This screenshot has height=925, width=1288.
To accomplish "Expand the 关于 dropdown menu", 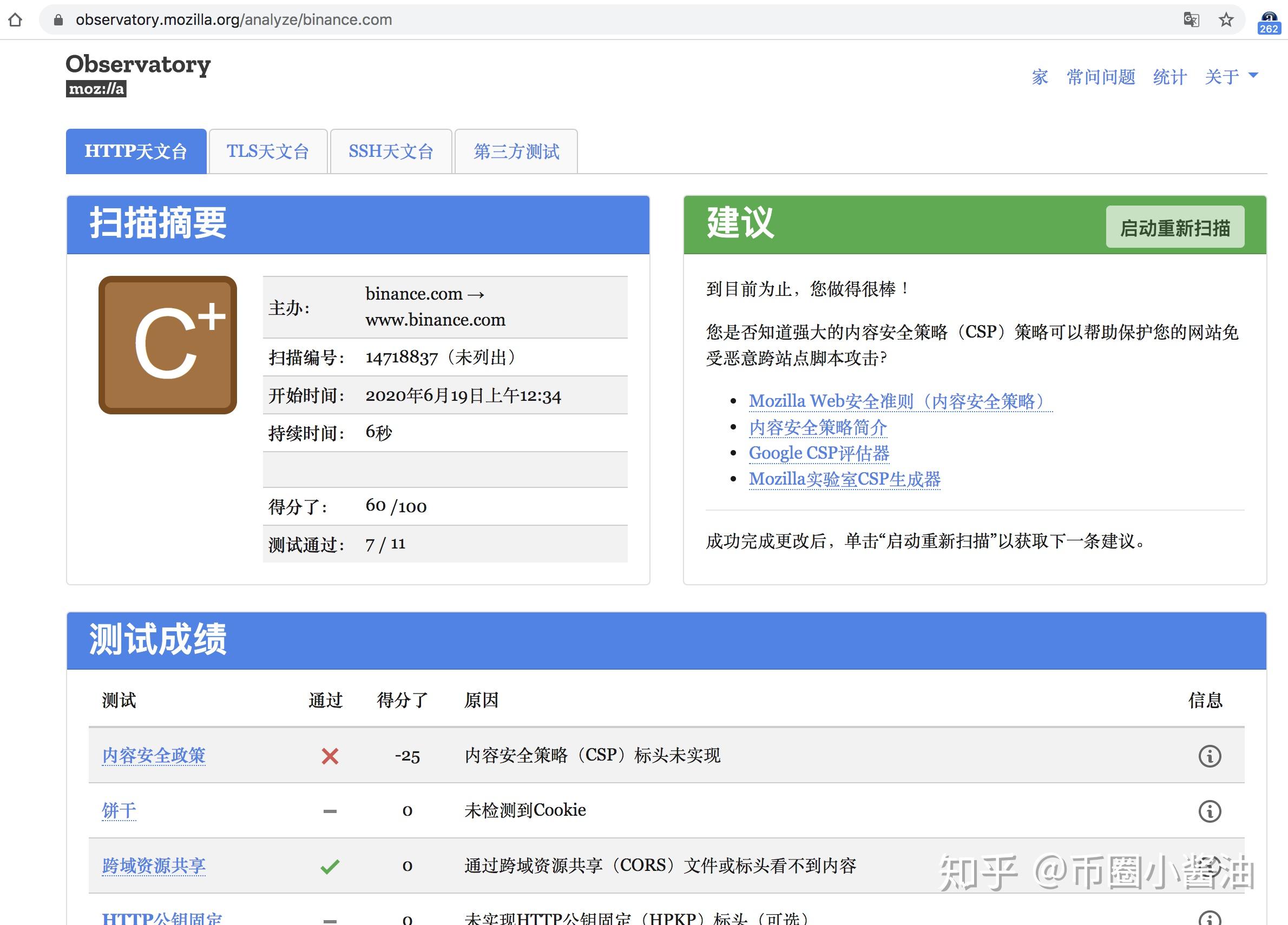I will [1231, 77].
